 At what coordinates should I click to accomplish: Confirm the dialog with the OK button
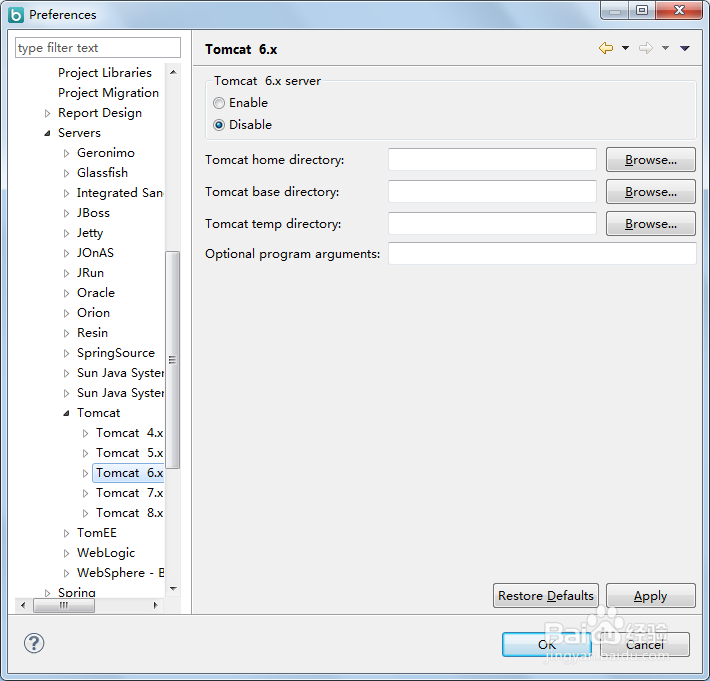pos(547,644)
